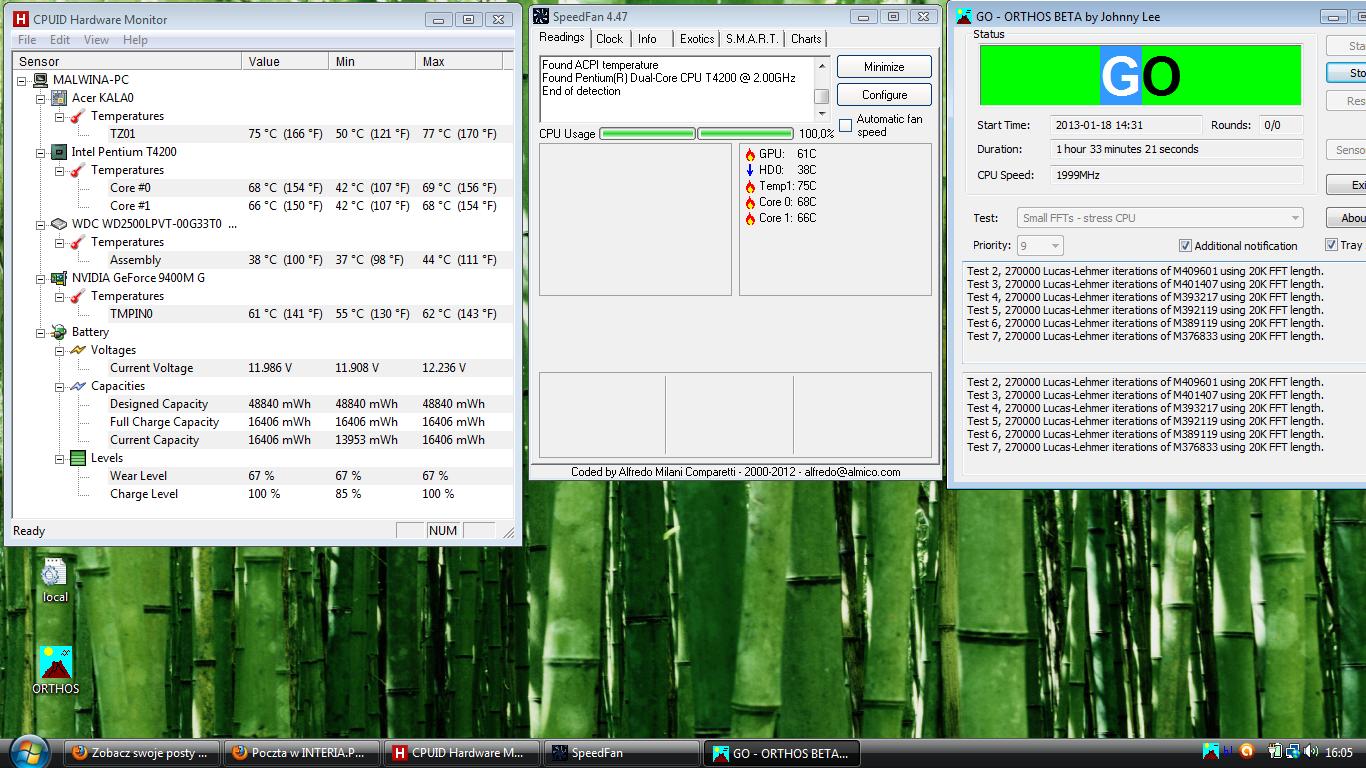Image resolution: width=1366 pixels, height=768 pixels.
Task: Switch to the Charts tab in SpeedFan
Action: point(806,39)
